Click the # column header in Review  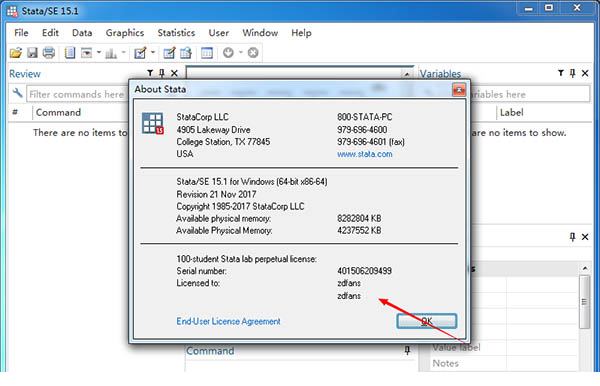(x=15, y=112)
